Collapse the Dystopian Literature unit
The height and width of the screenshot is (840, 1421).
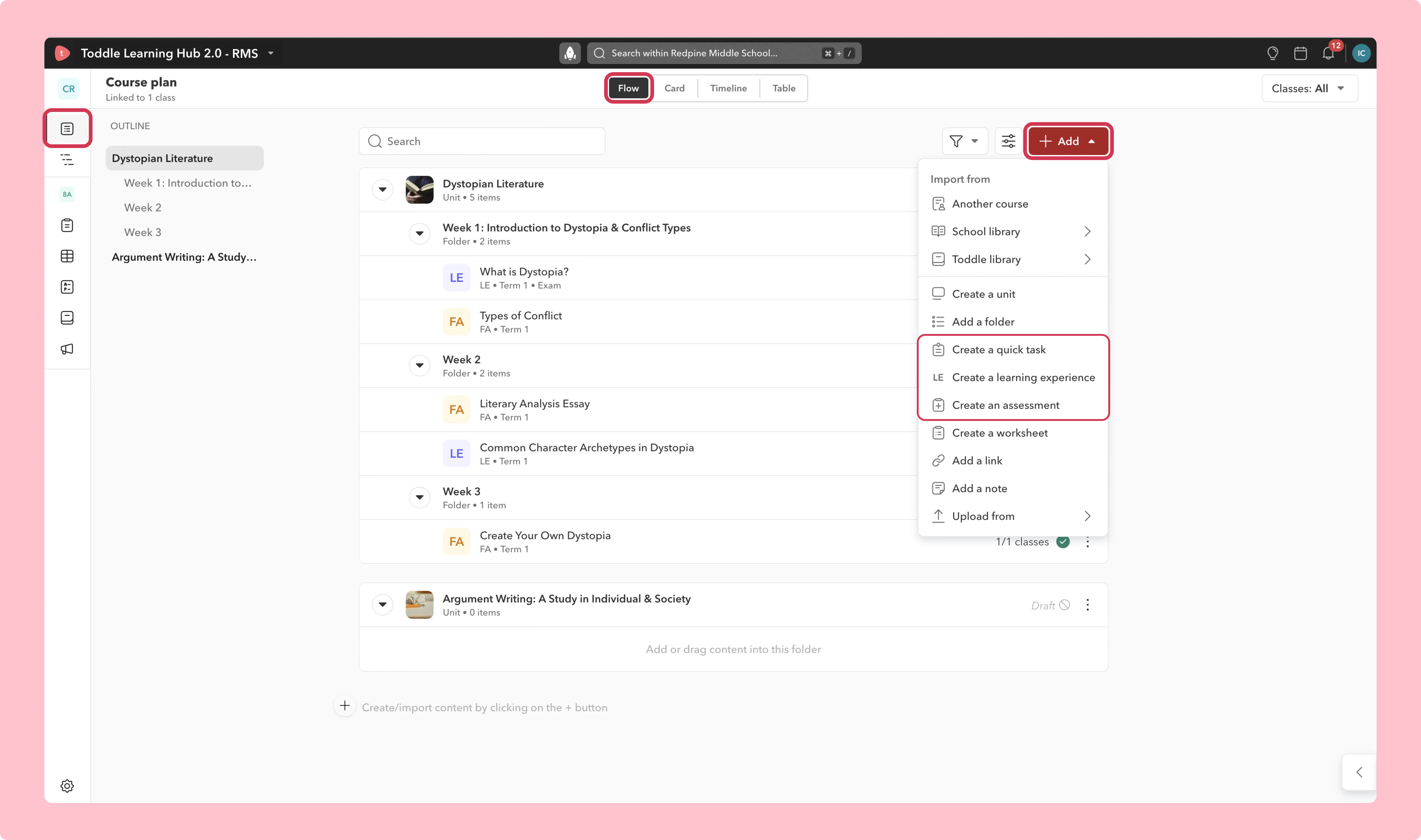(383, 190)
